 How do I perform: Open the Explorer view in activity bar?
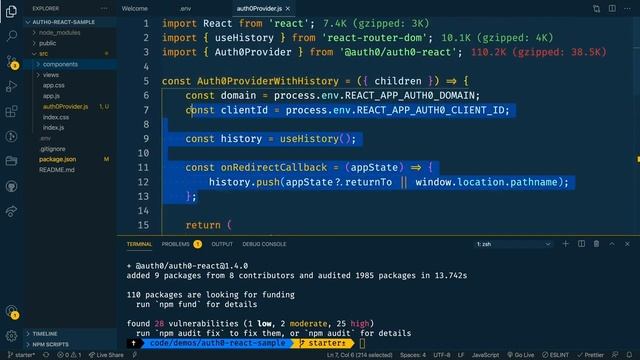(11, 11)
